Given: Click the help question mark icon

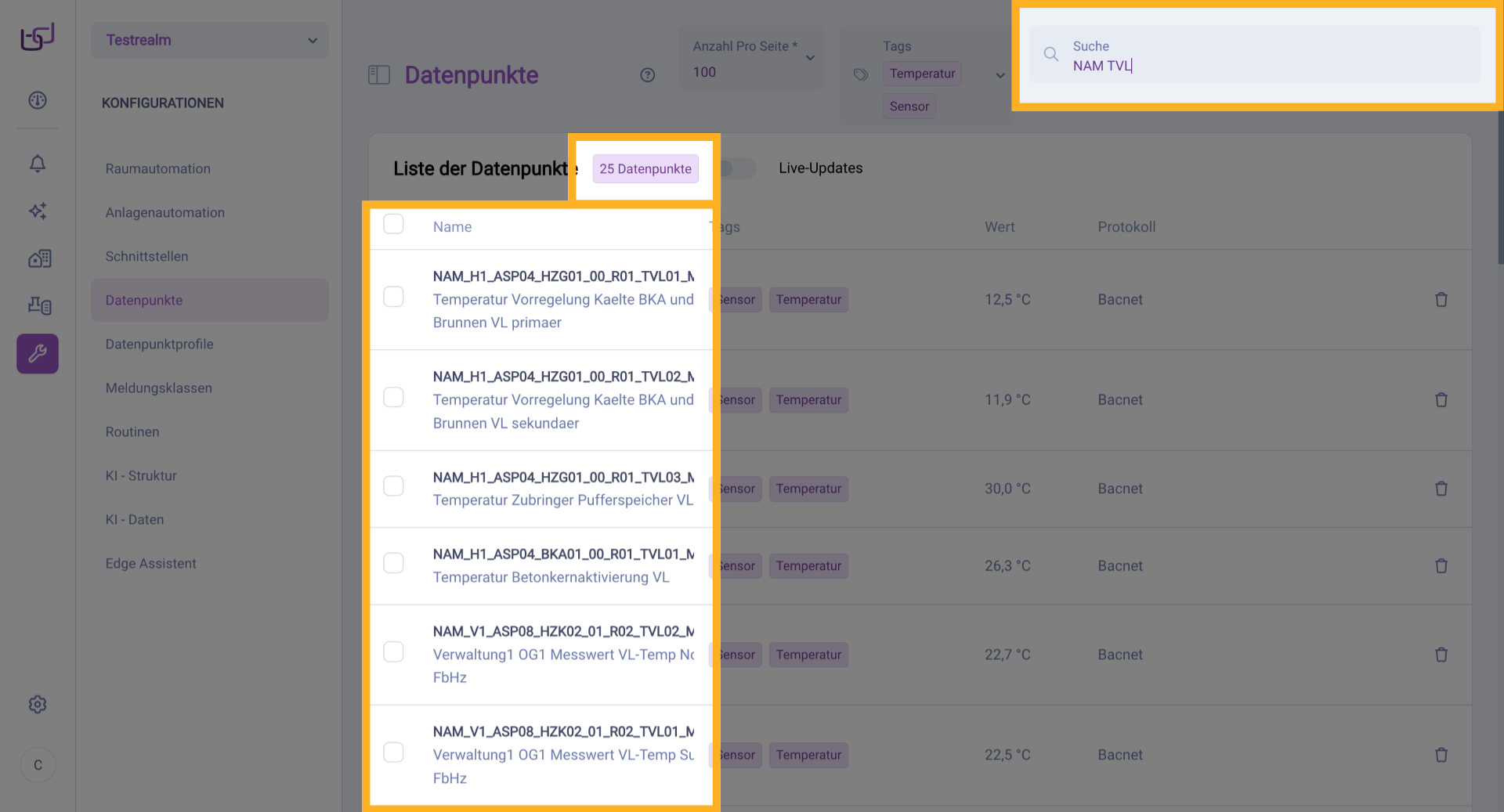Looking at the screenshot, I should click(647, 75).
